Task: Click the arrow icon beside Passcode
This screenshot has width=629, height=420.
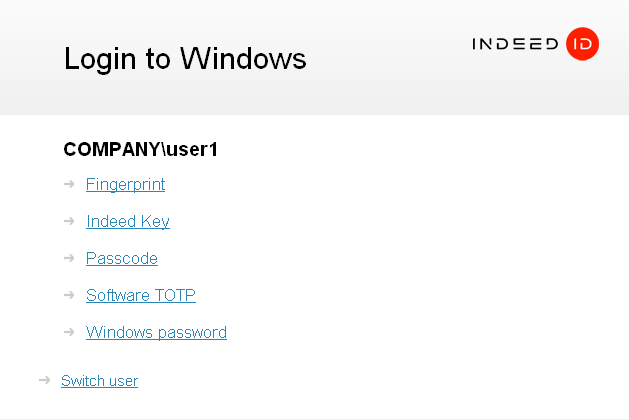Action: [69, 258]
